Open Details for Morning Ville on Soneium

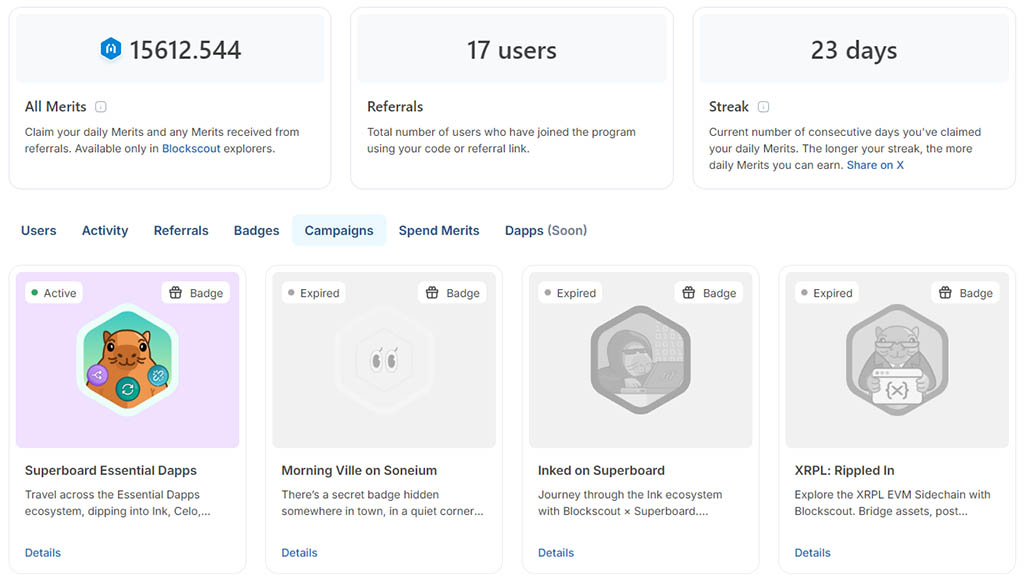pos(299,552)
